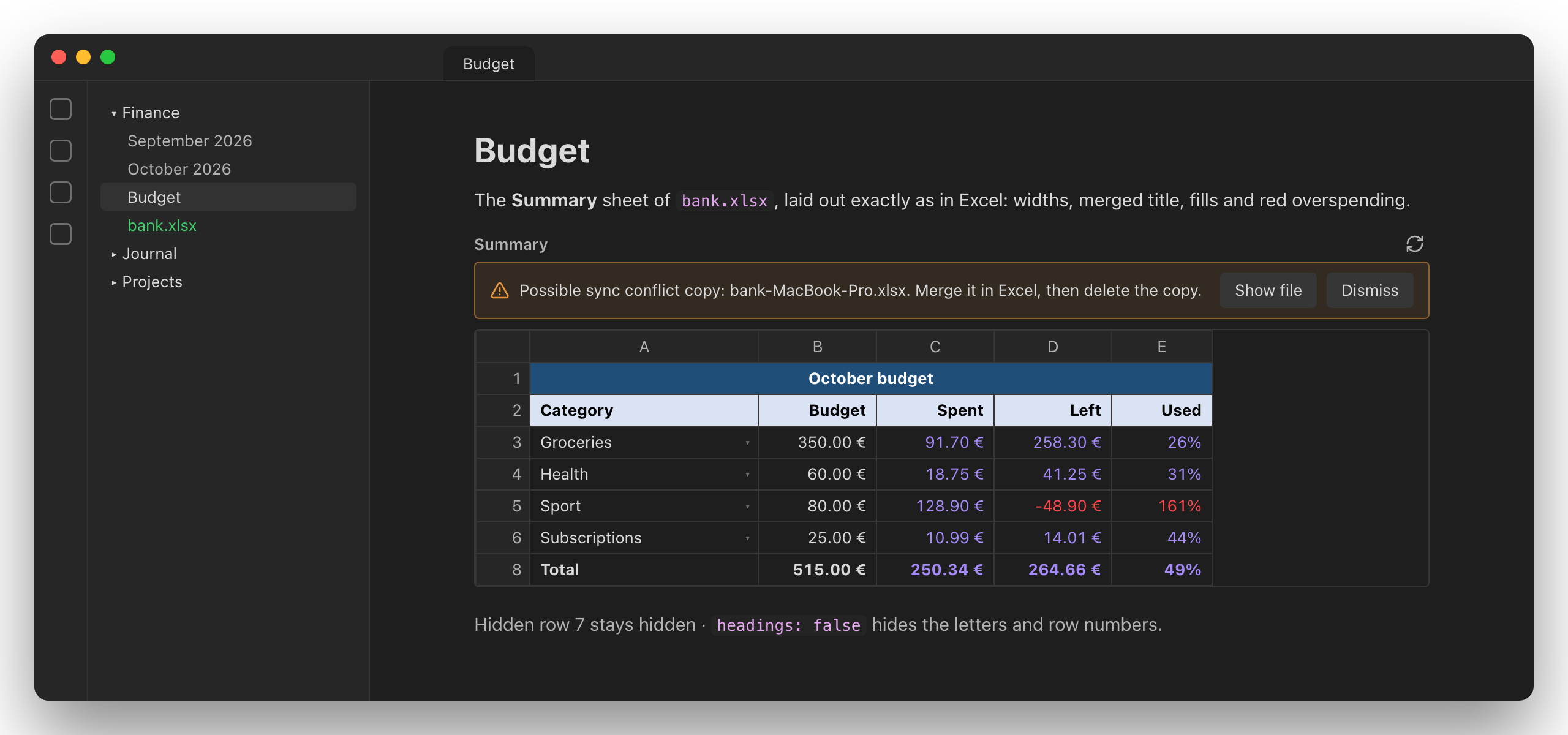Click the Used header cell
This screenshot has height=735, width=1568.
pos(1161,410)
